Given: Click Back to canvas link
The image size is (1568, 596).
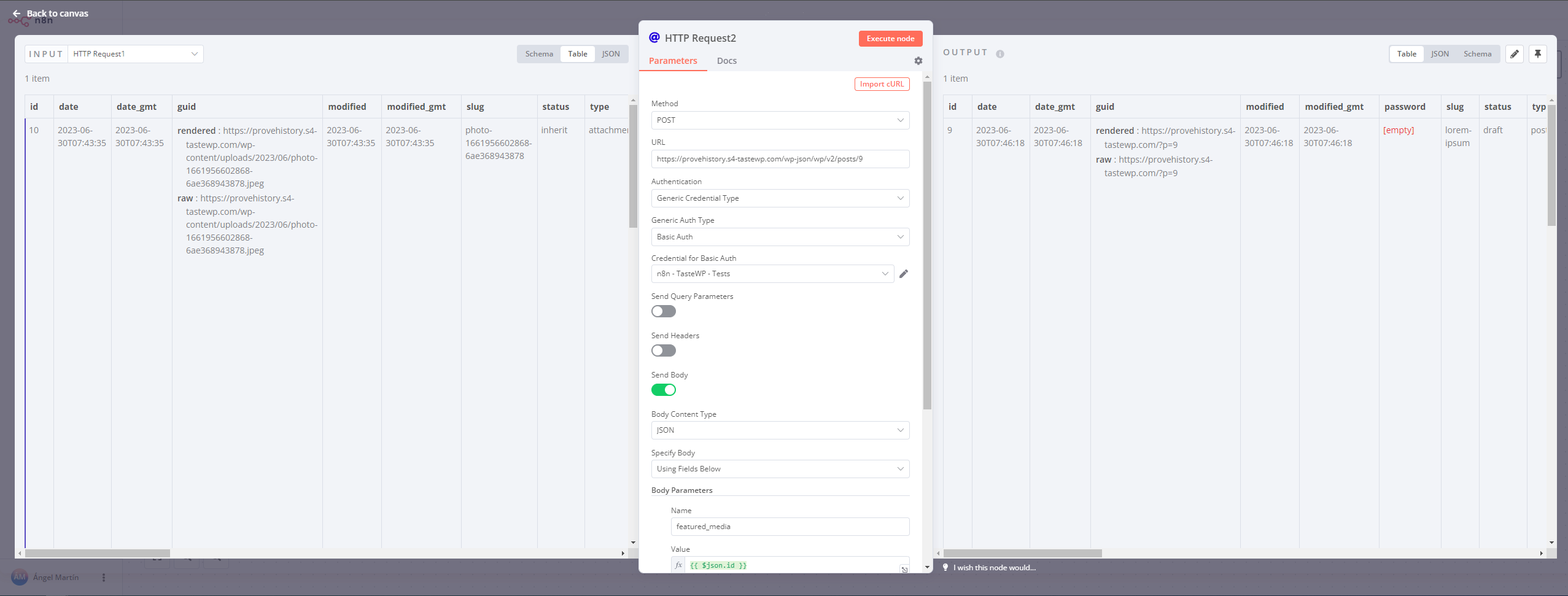Looking at the screenshot, I should click(57, 14).
